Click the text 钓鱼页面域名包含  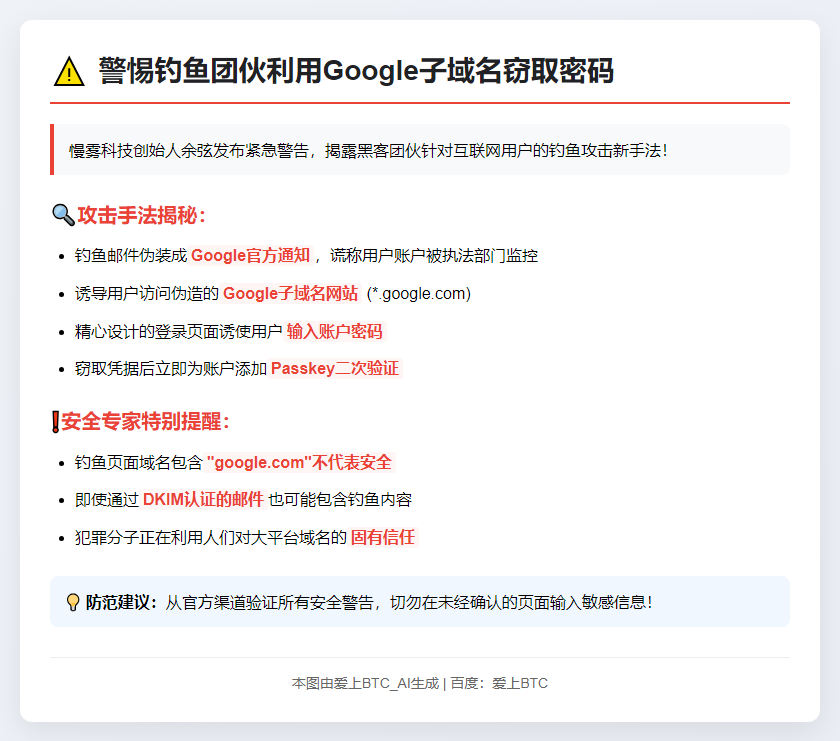(x=138, y=462)
